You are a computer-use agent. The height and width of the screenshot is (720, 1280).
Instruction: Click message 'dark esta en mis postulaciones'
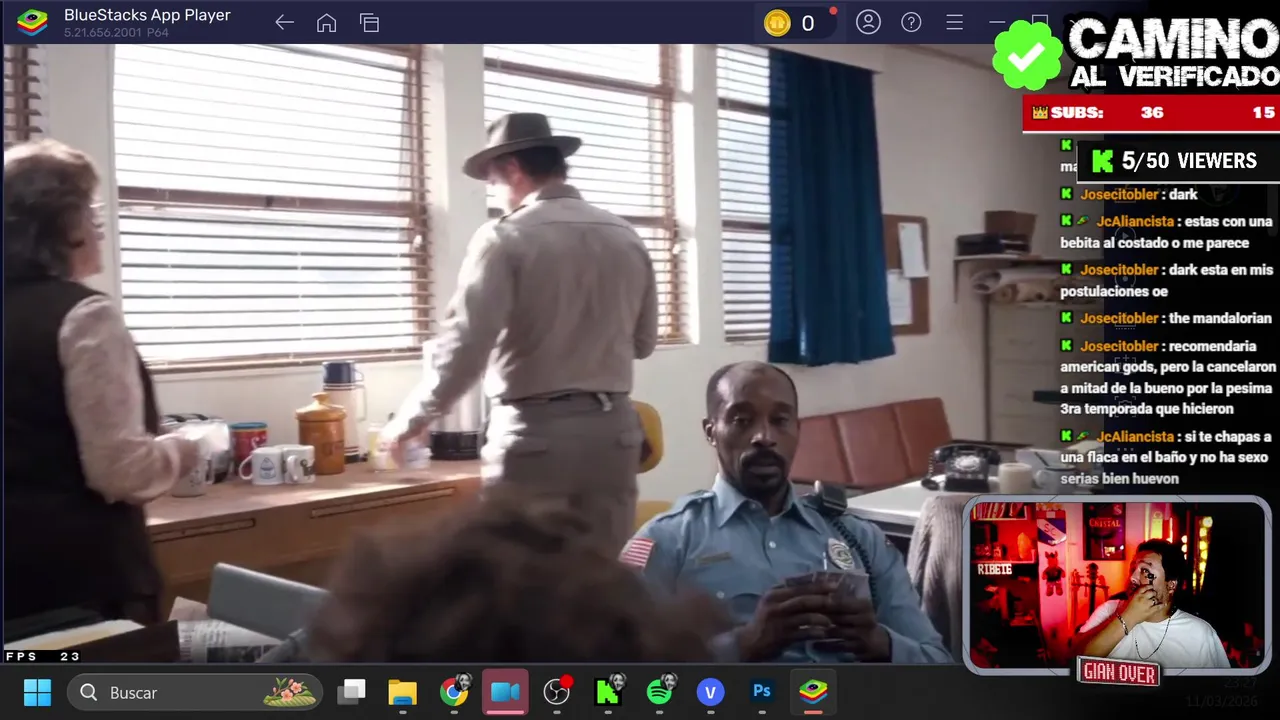tap(1167, 280)
